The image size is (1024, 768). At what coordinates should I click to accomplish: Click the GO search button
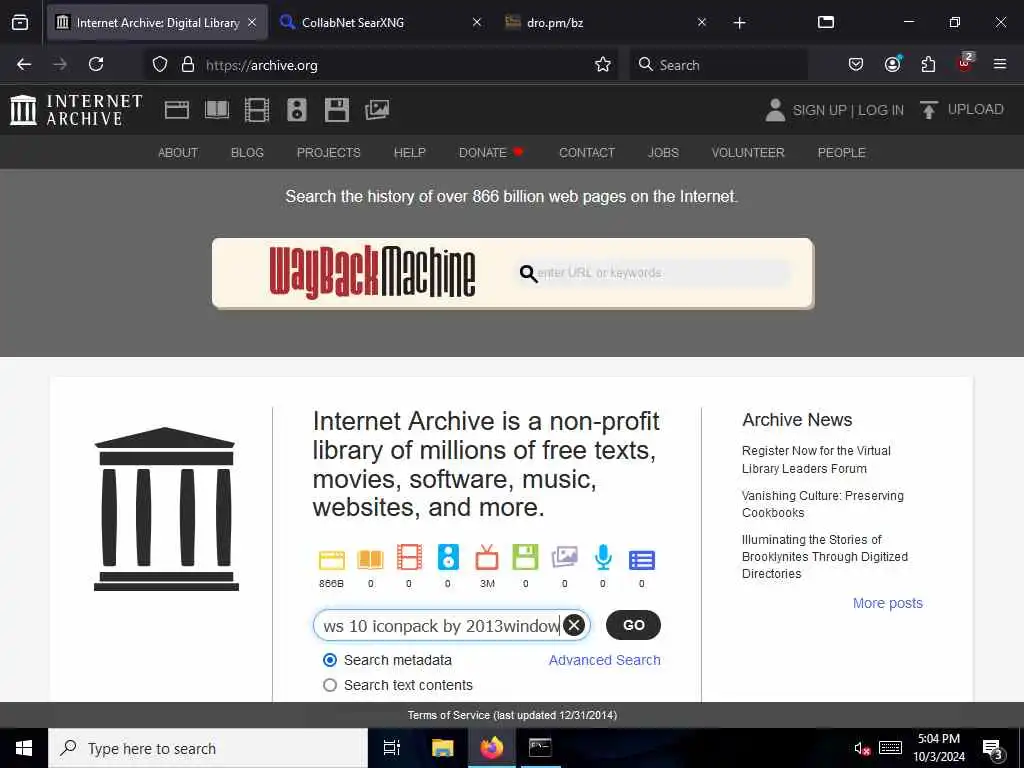(633, 625)
